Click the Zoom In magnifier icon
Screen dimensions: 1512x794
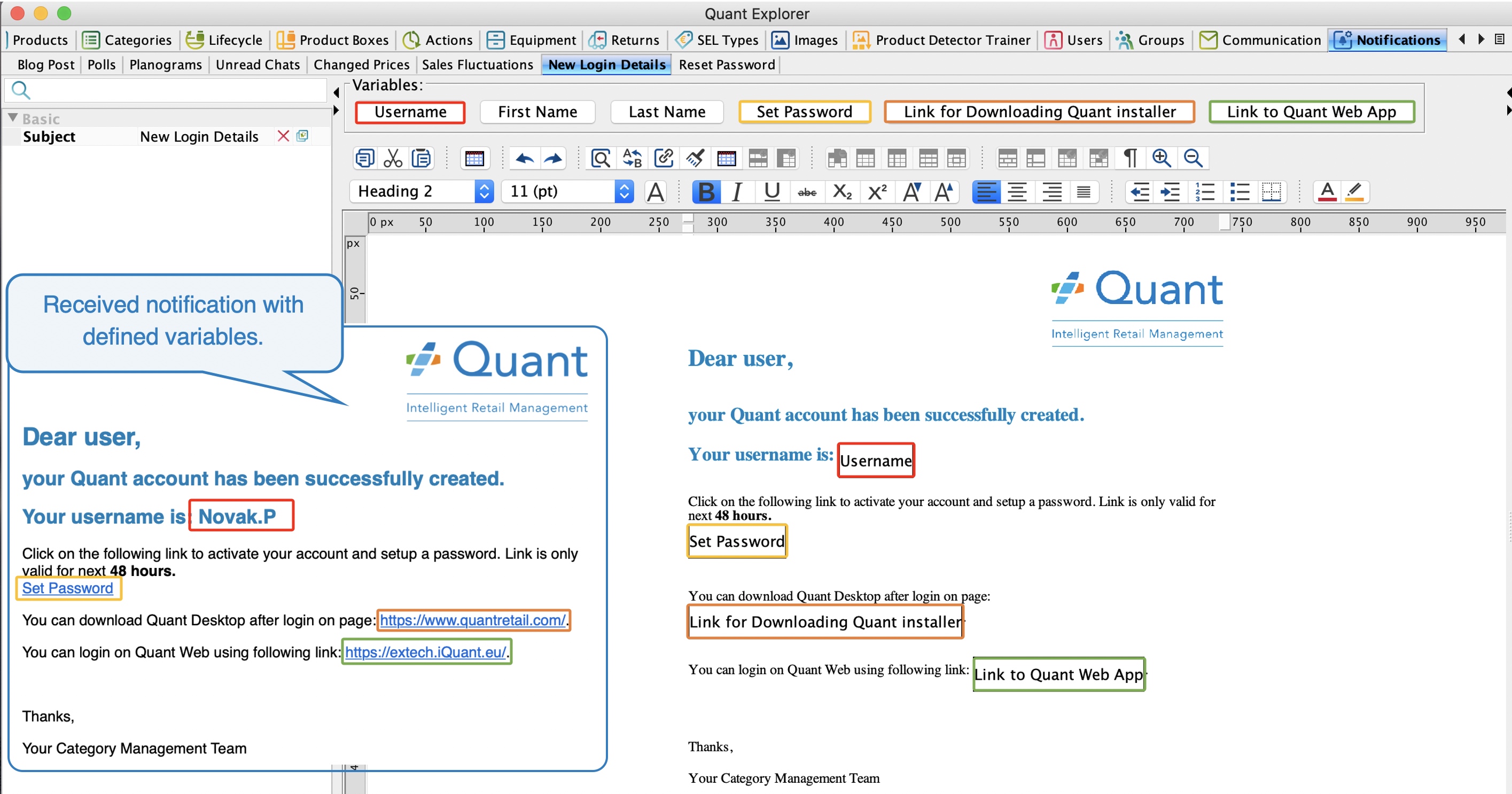pos(1162,158)
